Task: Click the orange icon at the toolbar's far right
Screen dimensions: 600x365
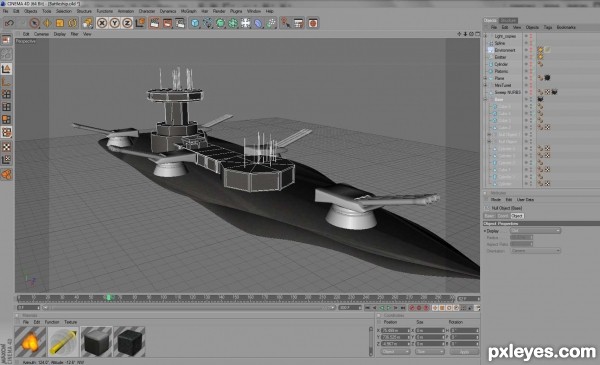Action: click(x=313, y=23)
